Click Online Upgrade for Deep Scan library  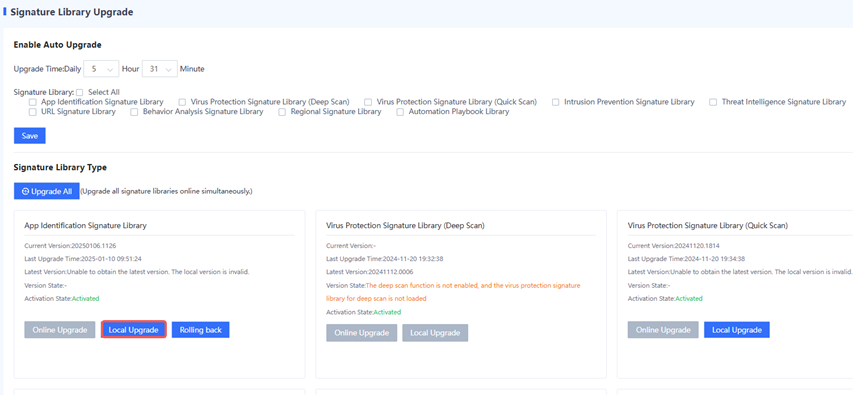[x=362, y=333]
